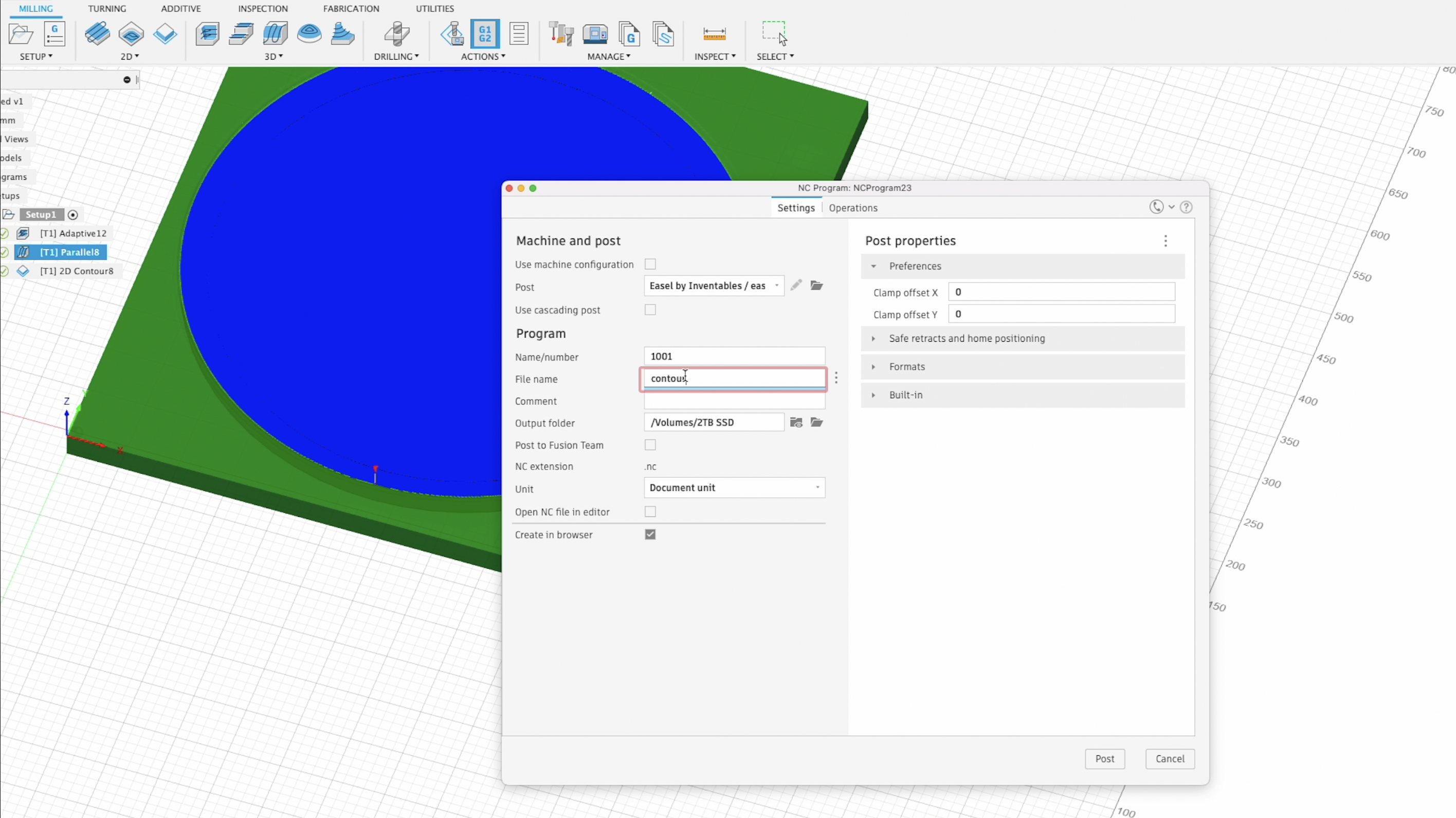Select the Setup icon in MILLING toolbar
1456x818 pixels.
[21, 34]
